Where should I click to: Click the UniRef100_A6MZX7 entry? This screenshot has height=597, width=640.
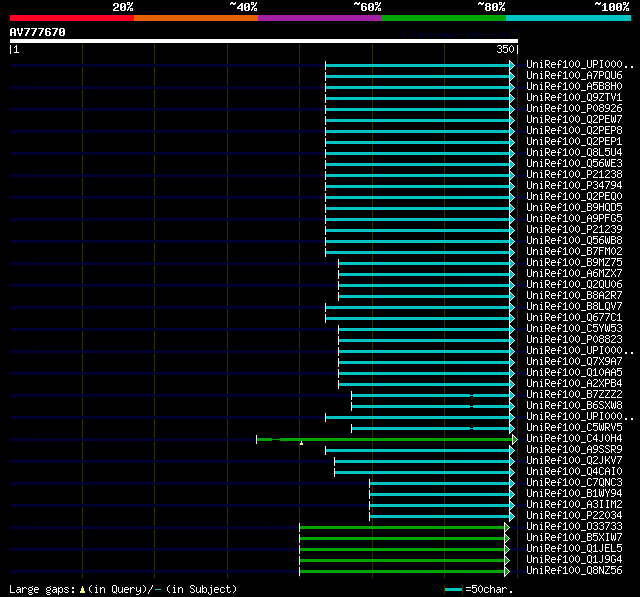pyautogui.click(x=574, y=274)
